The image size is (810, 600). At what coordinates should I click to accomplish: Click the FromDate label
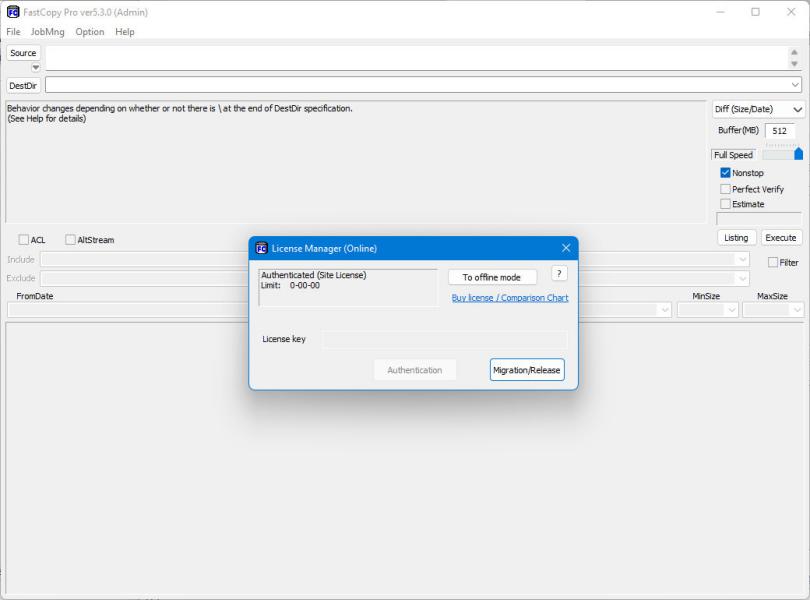pos(35,296)
